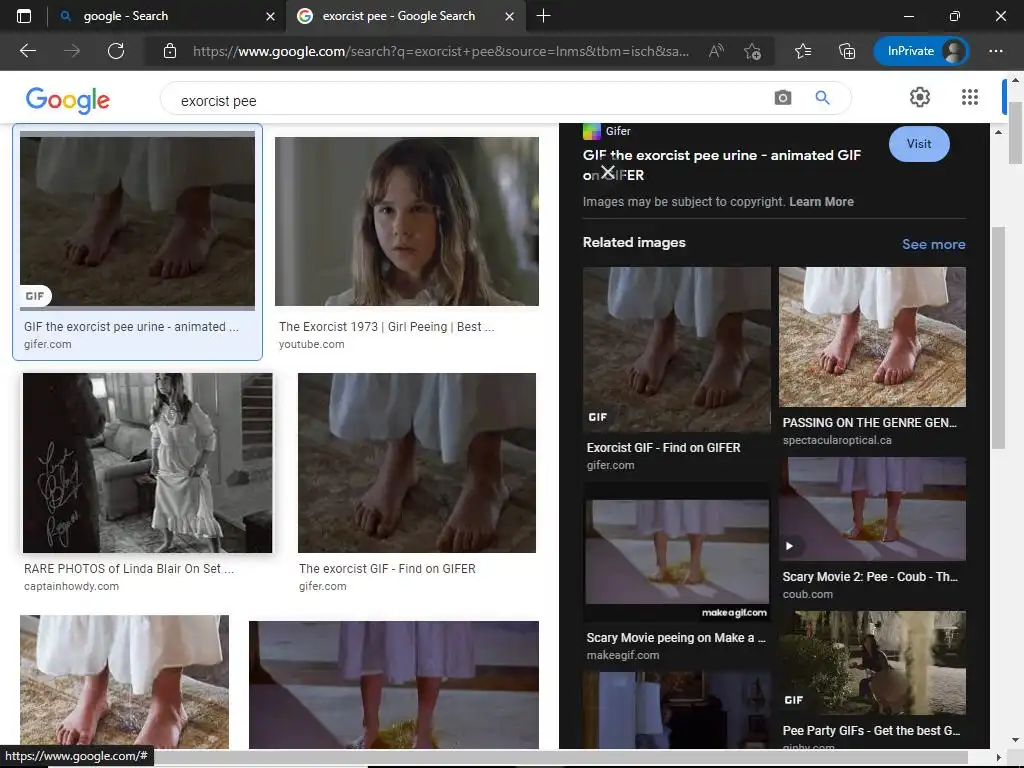
Task: Click the Google logo
Action: (68, 100)
